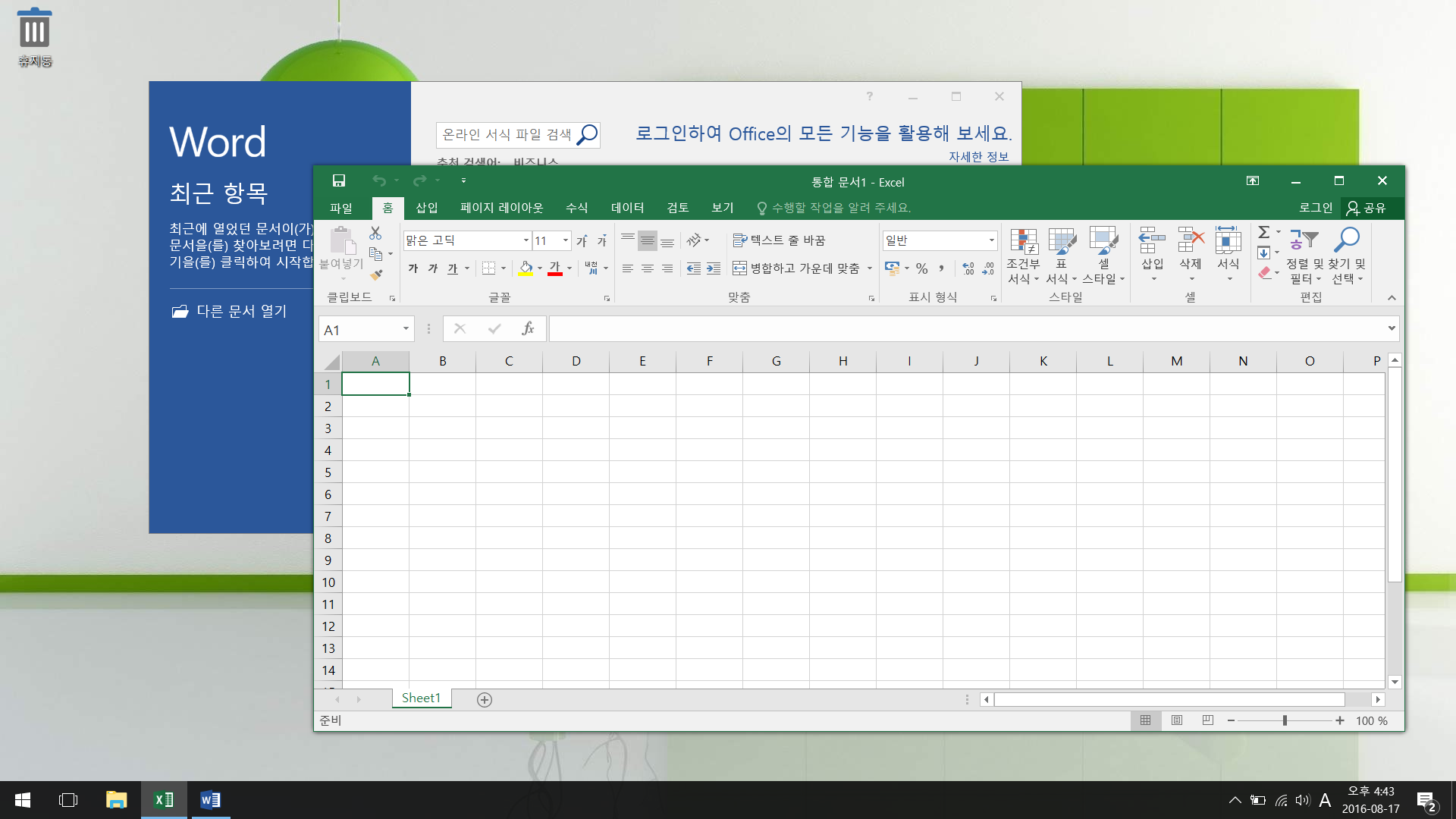Click the Cut scissors icon

375,233
